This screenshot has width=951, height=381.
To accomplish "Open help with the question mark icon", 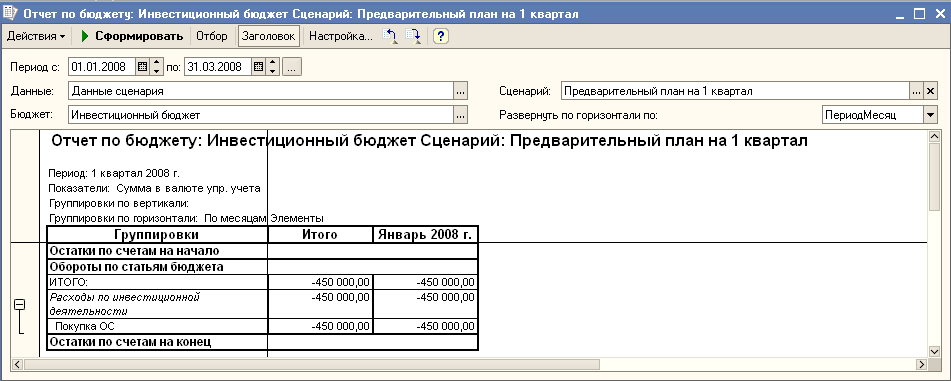I will tap(441, 36).
